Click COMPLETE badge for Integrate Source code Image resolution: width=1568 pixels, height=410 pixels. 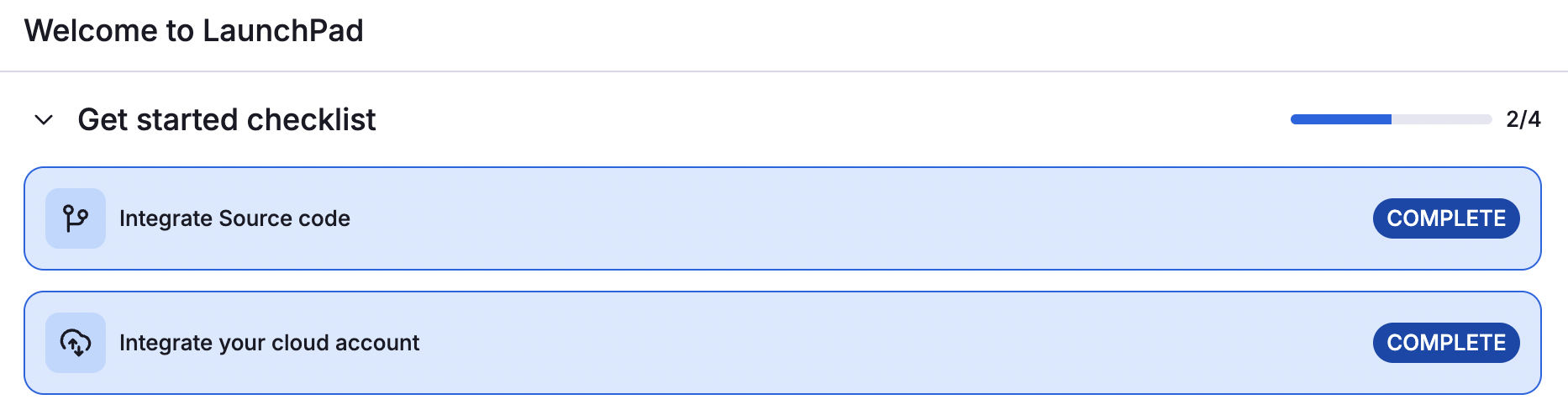click(1445, 218)
